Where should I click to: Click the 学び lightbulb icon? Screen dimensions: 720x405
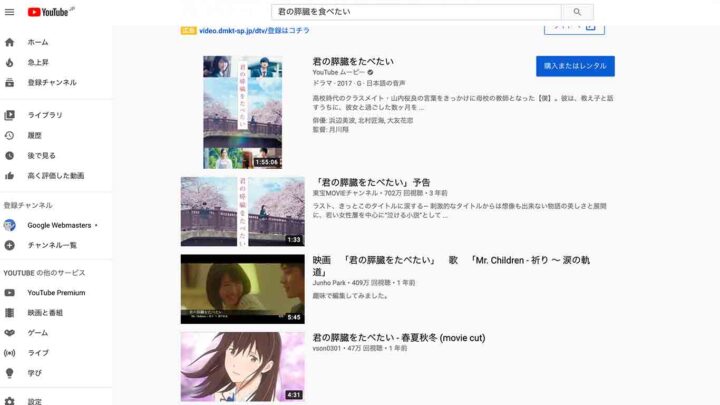tap(10, 373)
